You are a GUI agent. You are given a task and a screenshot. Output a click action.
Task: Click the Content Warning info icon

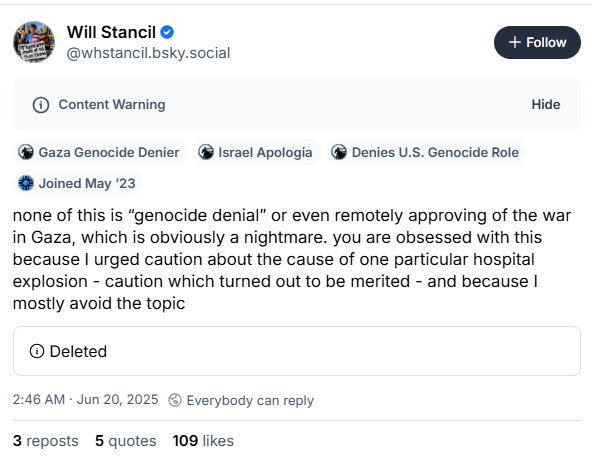coord(41,105)
